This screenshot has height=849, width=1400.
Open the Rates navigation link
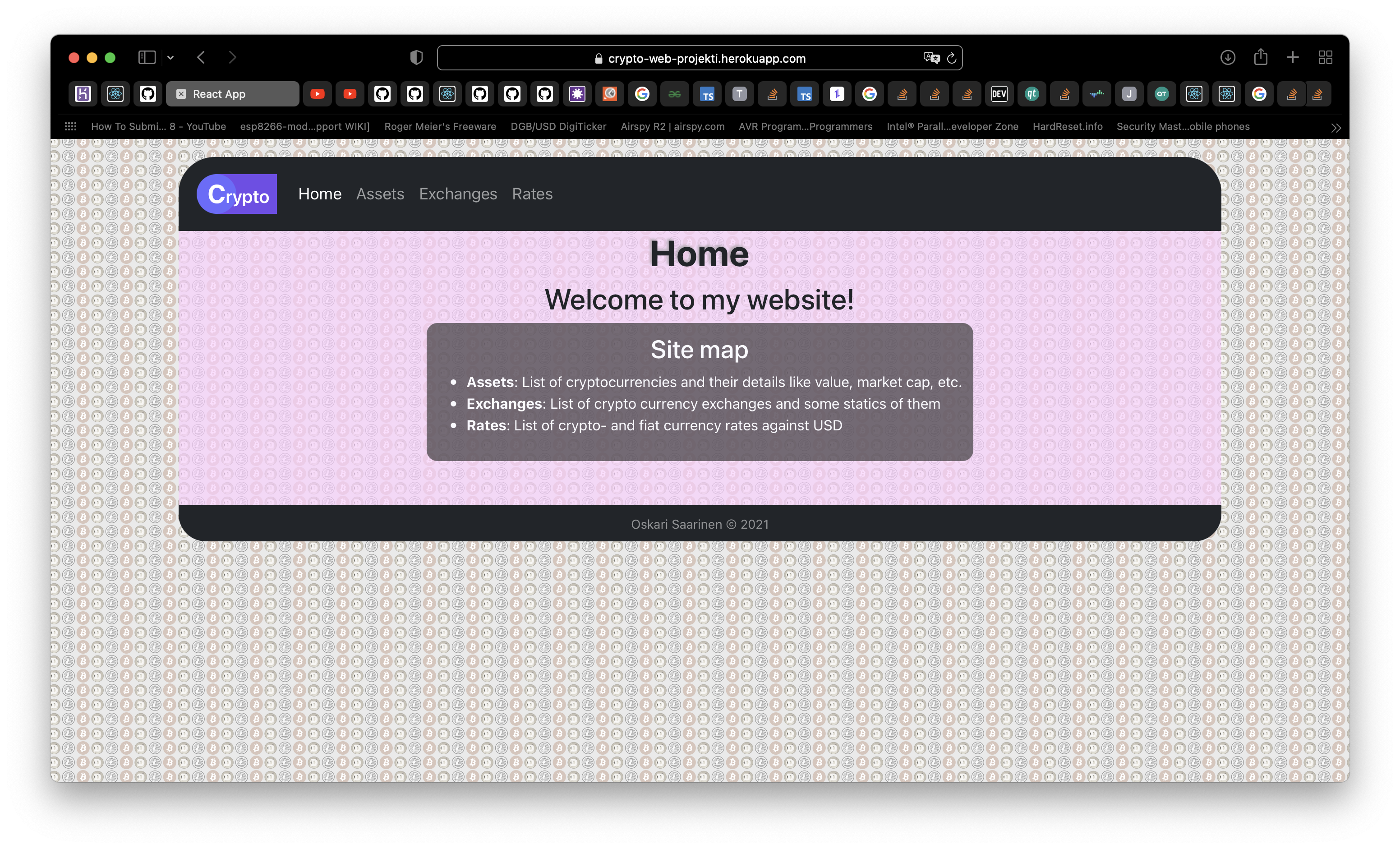[x=532, y=194]
